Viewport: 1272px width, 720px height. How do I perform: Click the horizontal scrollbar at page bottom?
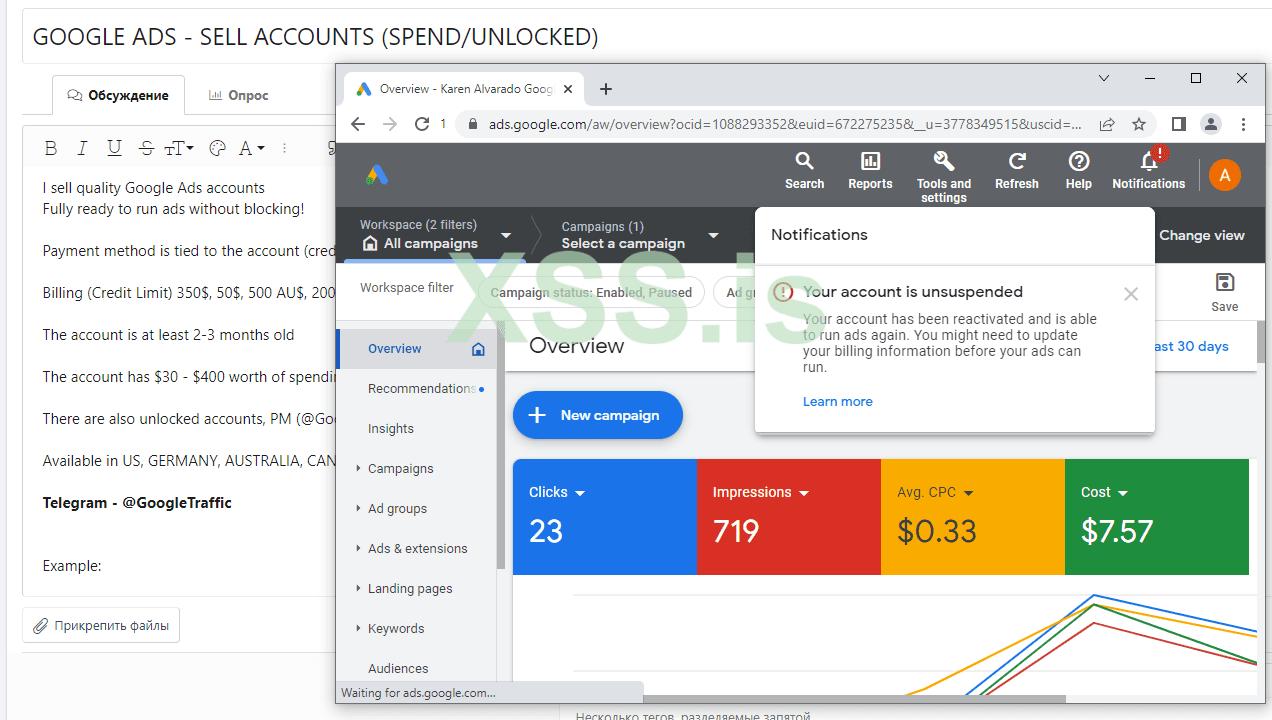[855, 699]
